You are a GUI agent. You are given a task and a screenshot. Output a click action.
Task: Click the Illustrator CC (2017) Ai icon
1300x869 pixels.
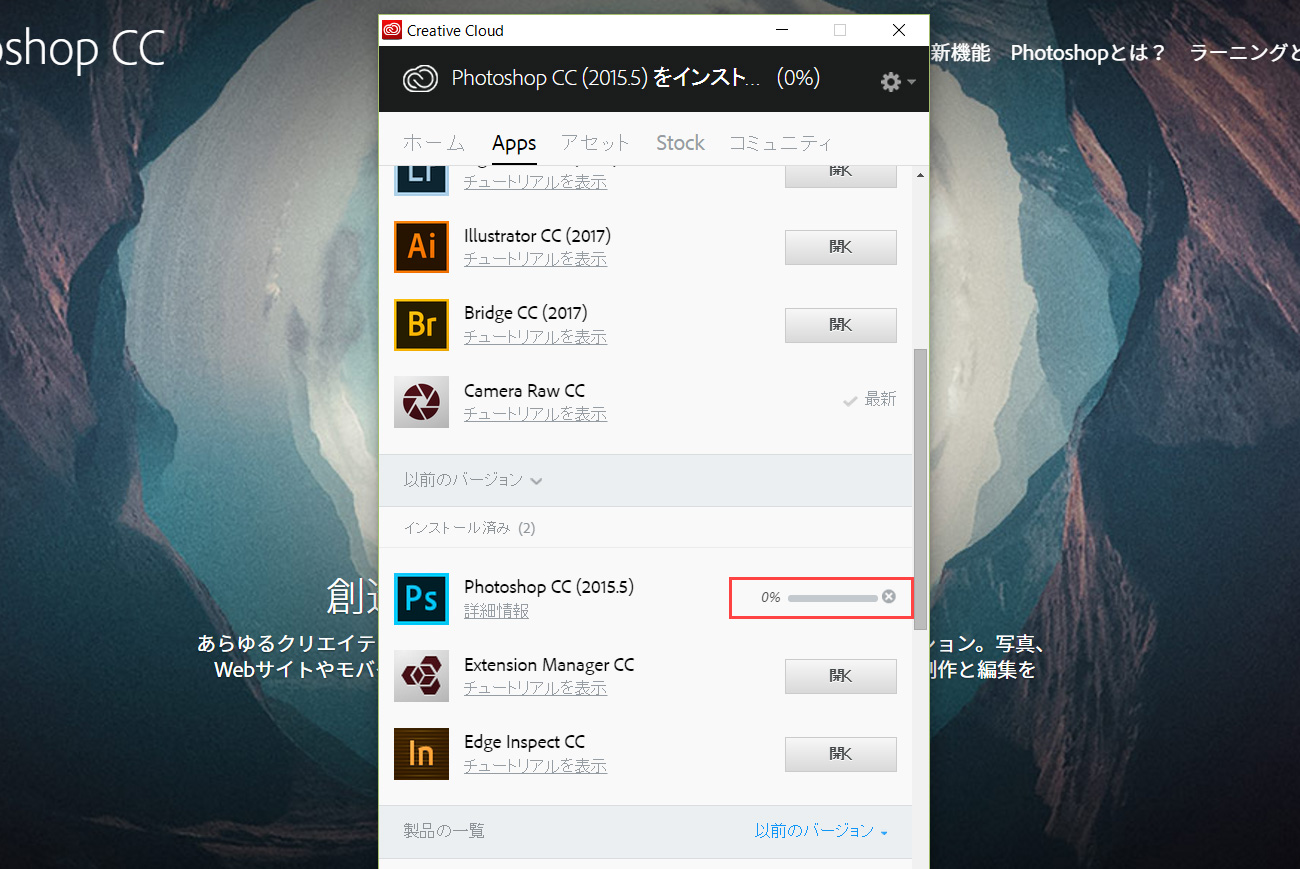[421, 247]
